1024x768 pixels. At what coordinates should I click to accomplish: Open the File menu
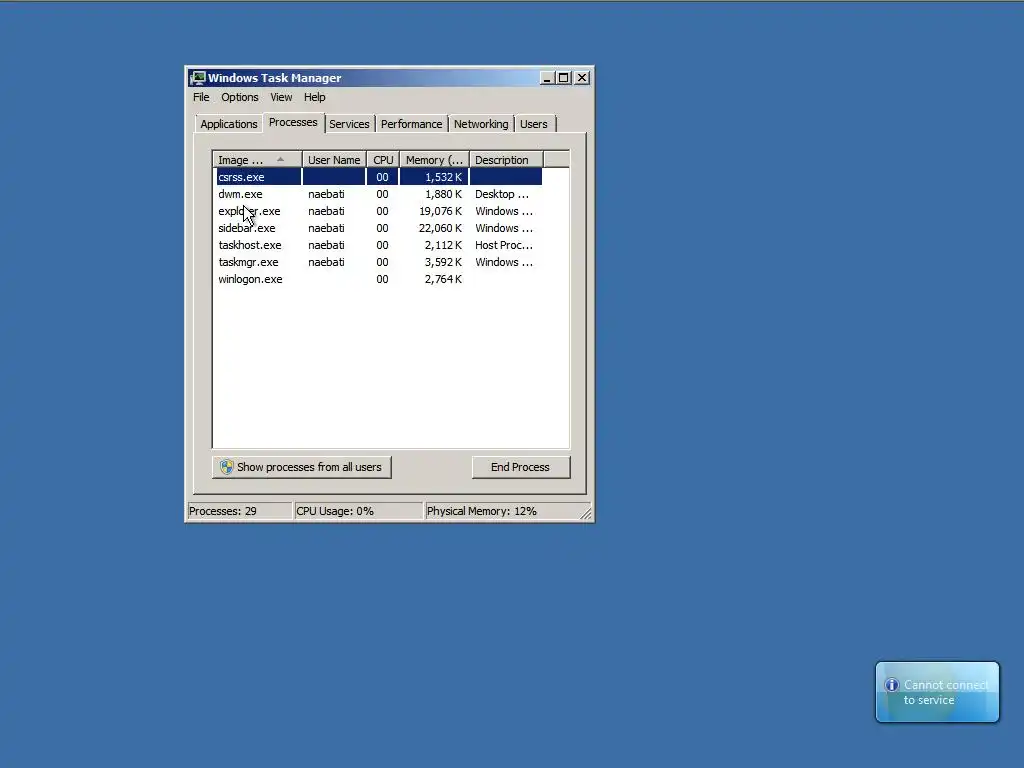[x=201, y=97]
